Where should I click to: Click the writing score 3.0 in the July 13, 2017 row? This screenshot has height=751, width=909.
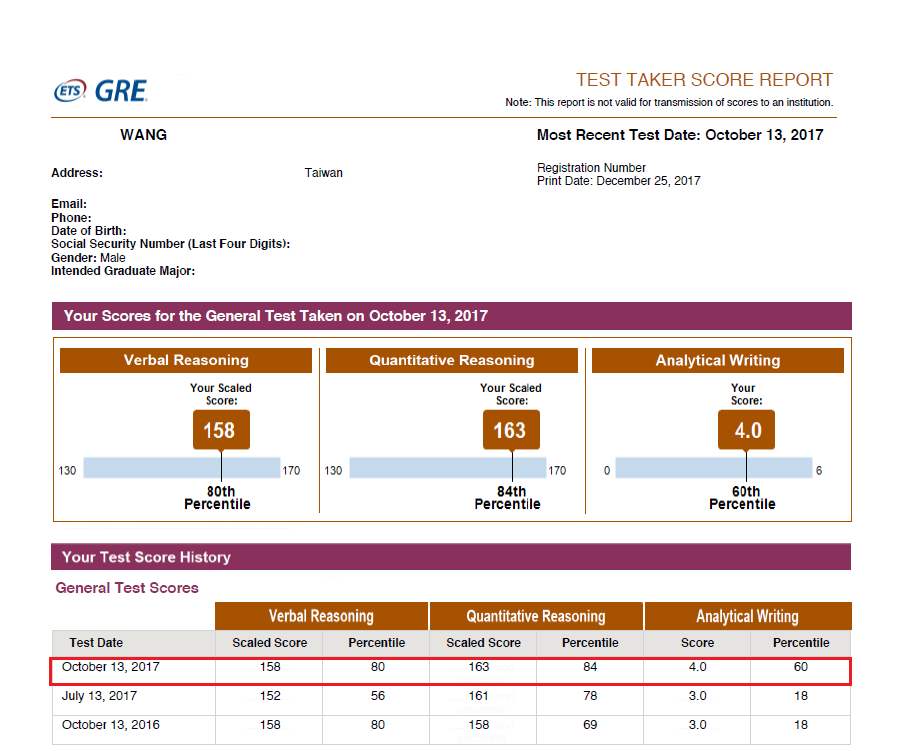[697, 696]
